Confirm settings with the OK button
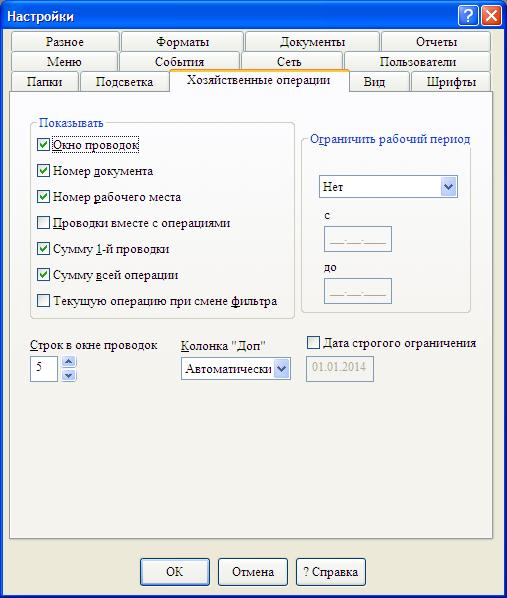The image size is (507, 598). click(x=175, y=572)
